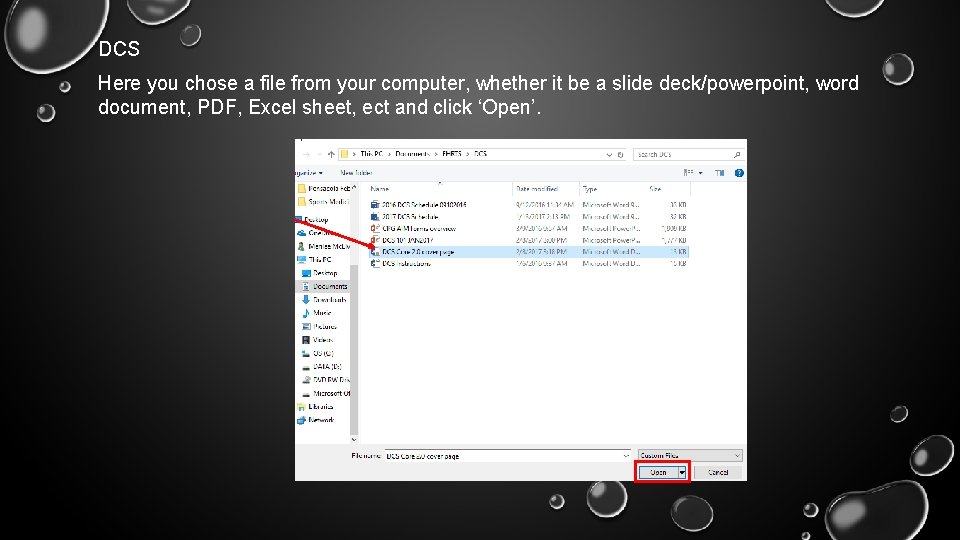The width and height of the screenshot is (960, 540).
Task: Click the Up one level arrow
Action: (331, 154)
